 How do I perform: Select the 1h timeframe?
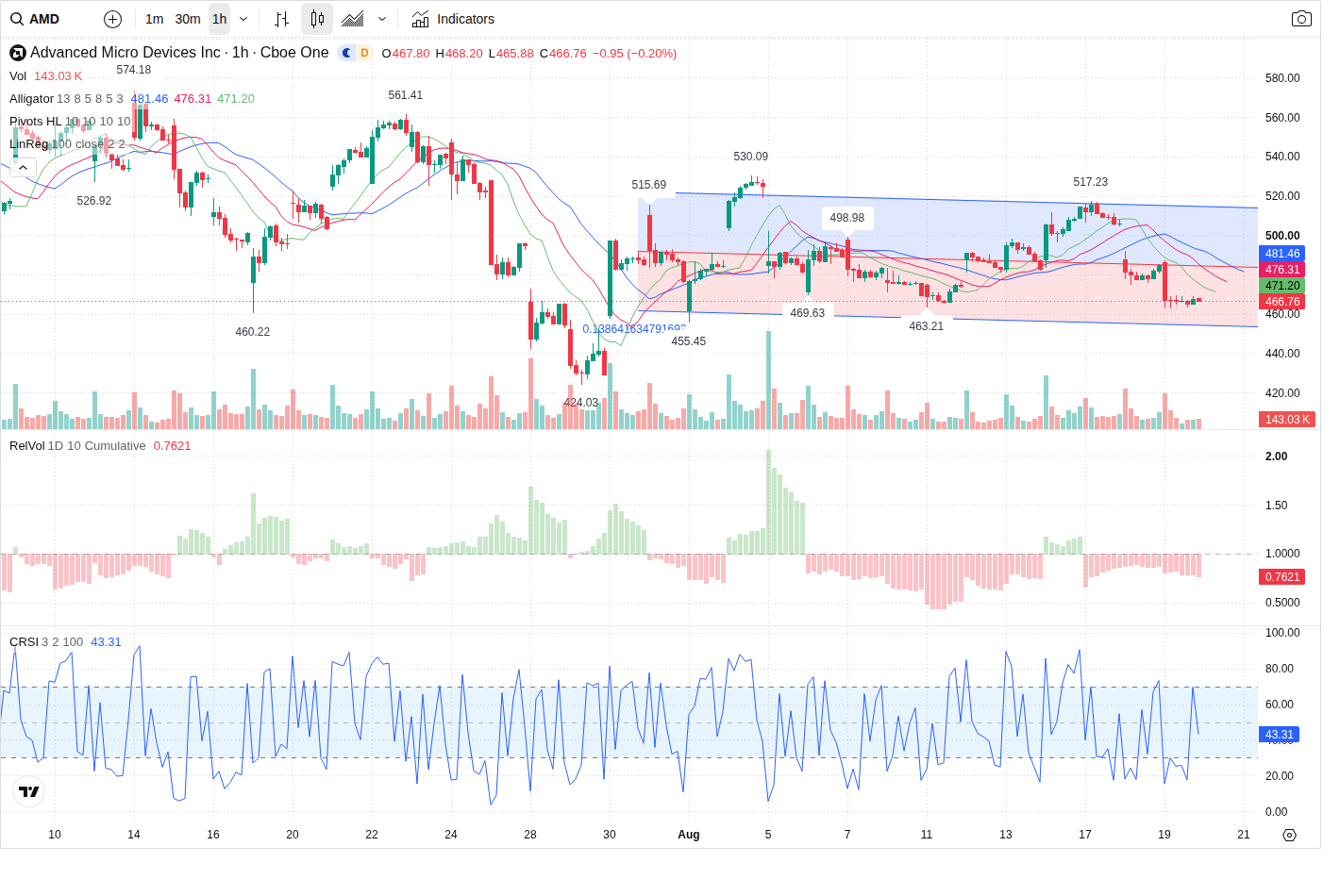tap(219, 19)
